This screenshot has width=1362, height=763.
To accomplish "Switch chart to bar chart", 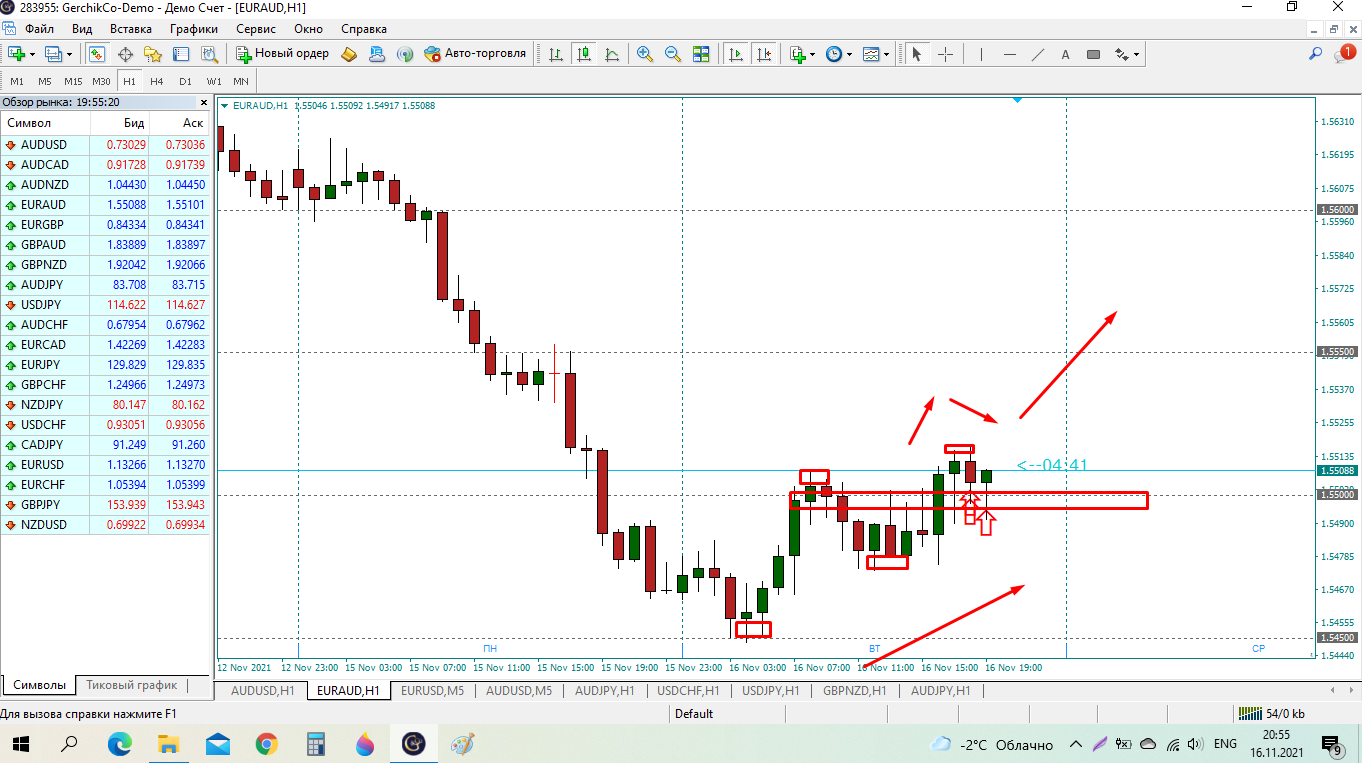I will pos(555,53).
